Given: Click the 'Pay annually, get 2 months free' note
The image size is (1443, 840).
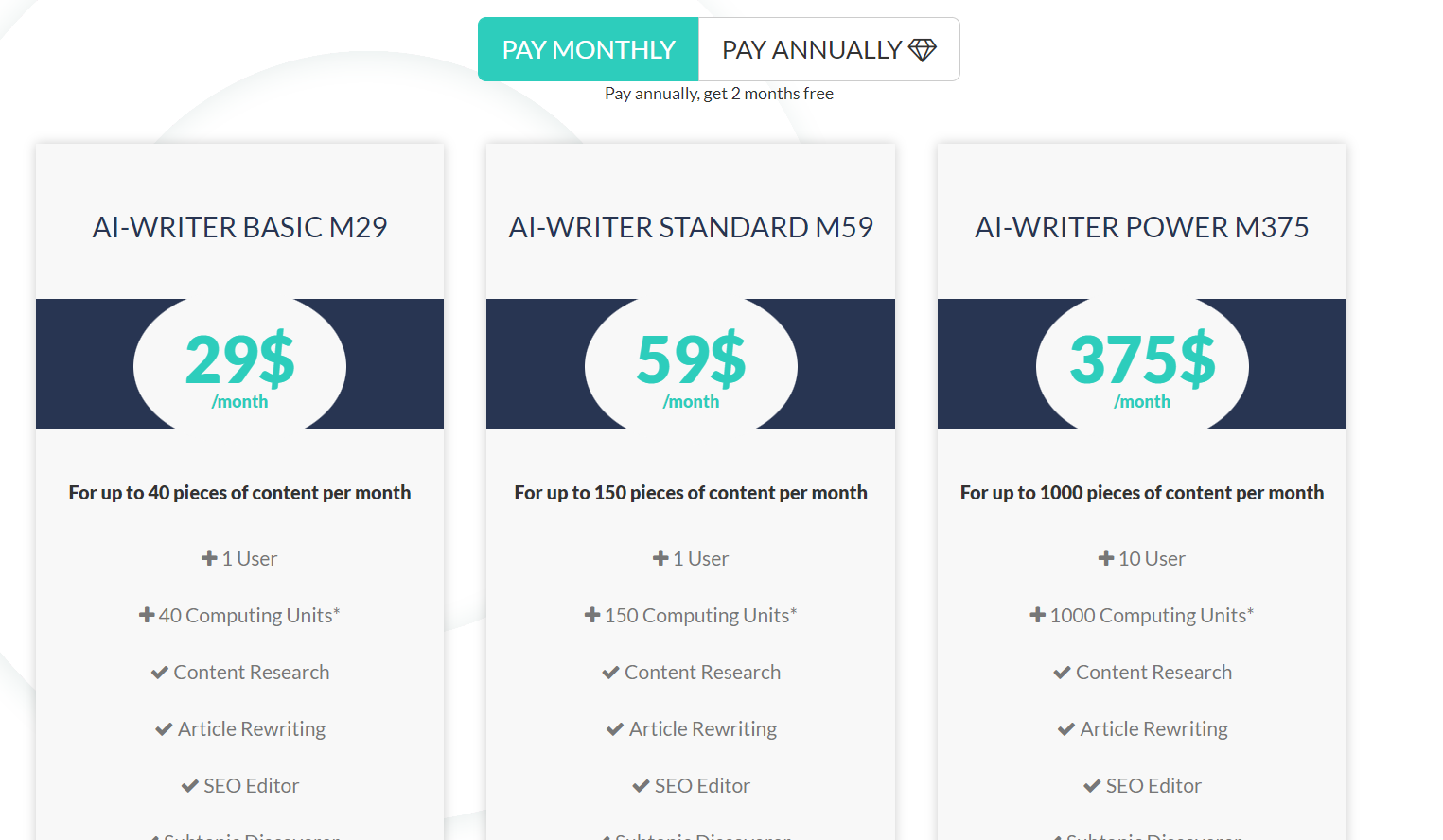Looking at the screenshot, I should [x=719, y=94].
